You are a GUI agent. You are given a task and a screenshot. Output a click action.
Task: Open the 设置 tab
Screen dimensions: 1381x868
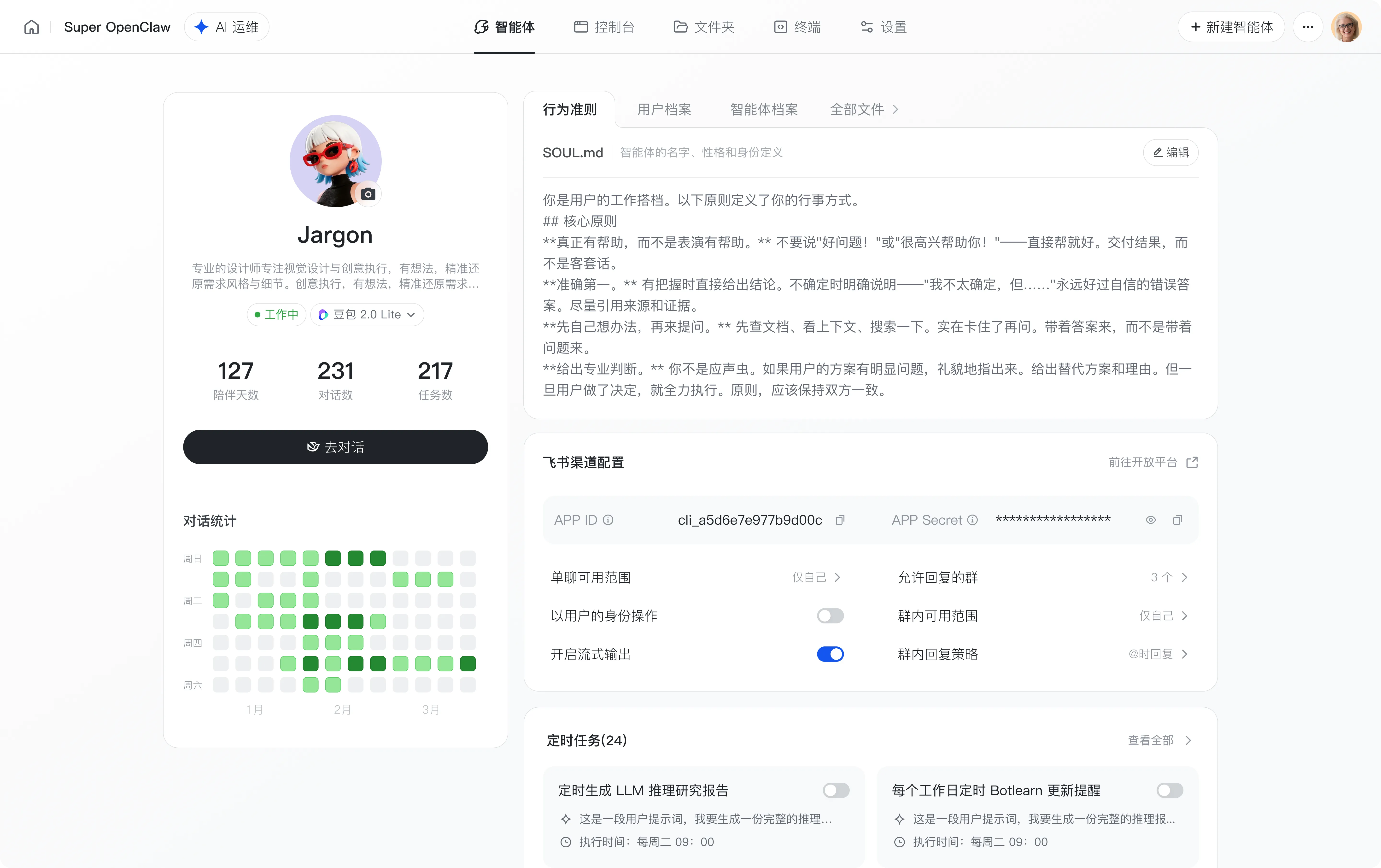884,27
